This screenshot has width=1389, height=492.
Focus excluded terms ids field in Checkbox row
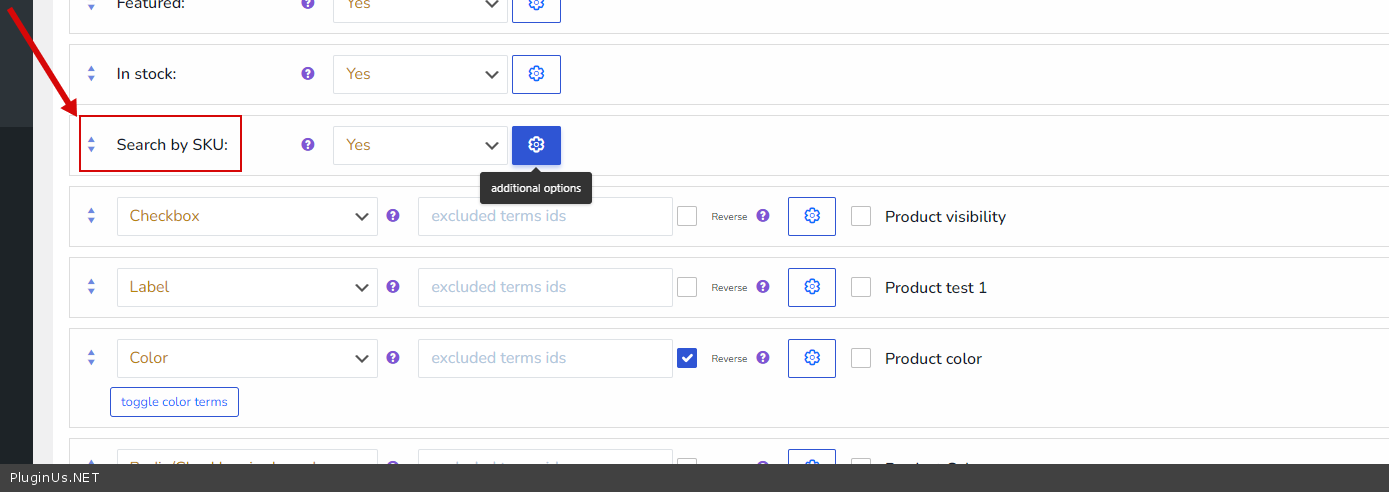coord(544,216)
